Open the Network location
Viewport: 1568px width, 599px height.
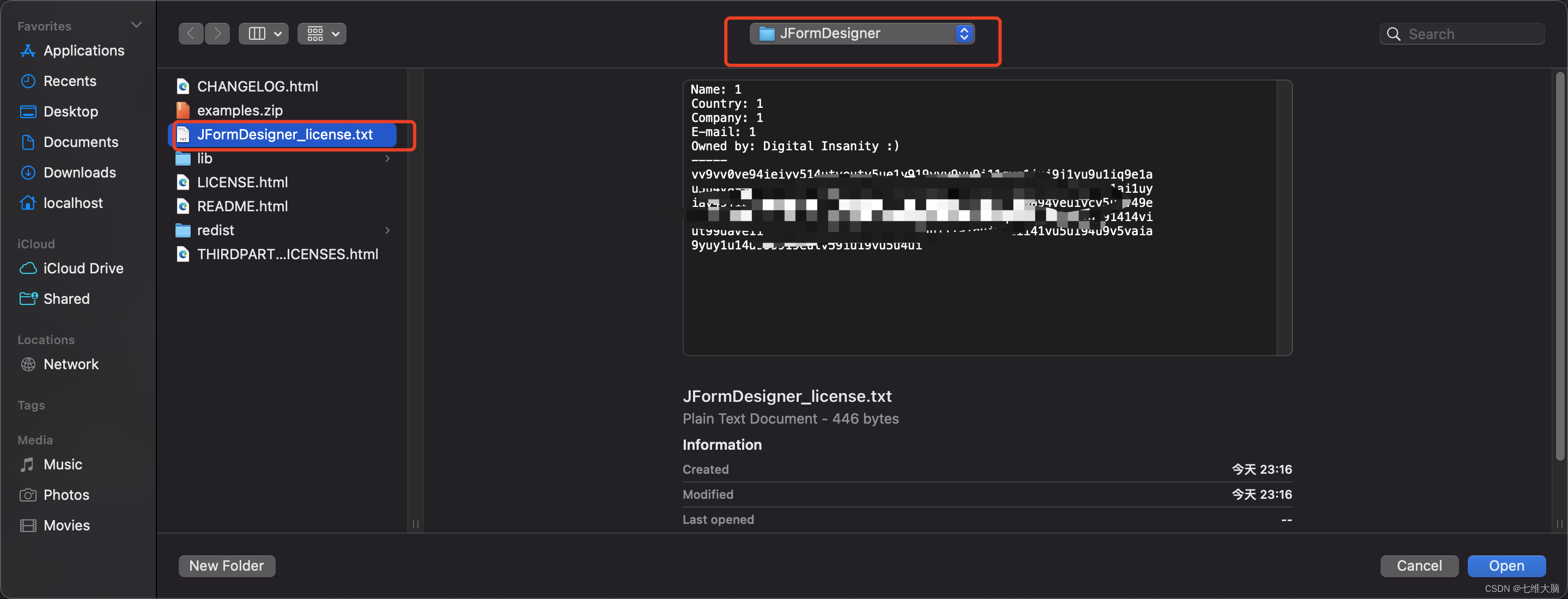point(59,364)
